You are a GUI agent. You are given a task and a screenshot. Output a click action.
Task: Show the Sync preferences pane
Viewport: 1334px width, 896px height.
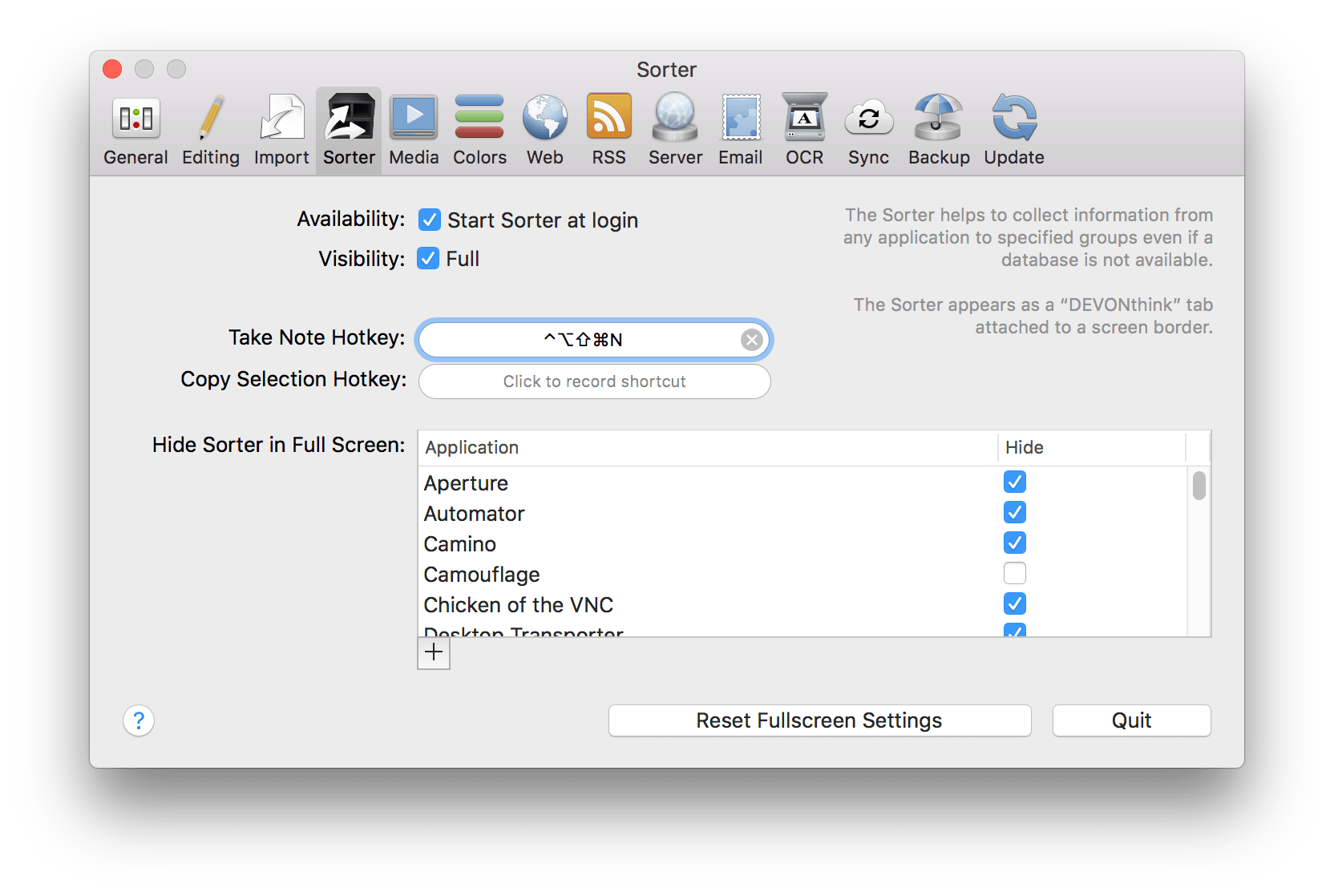coord(868,130)
